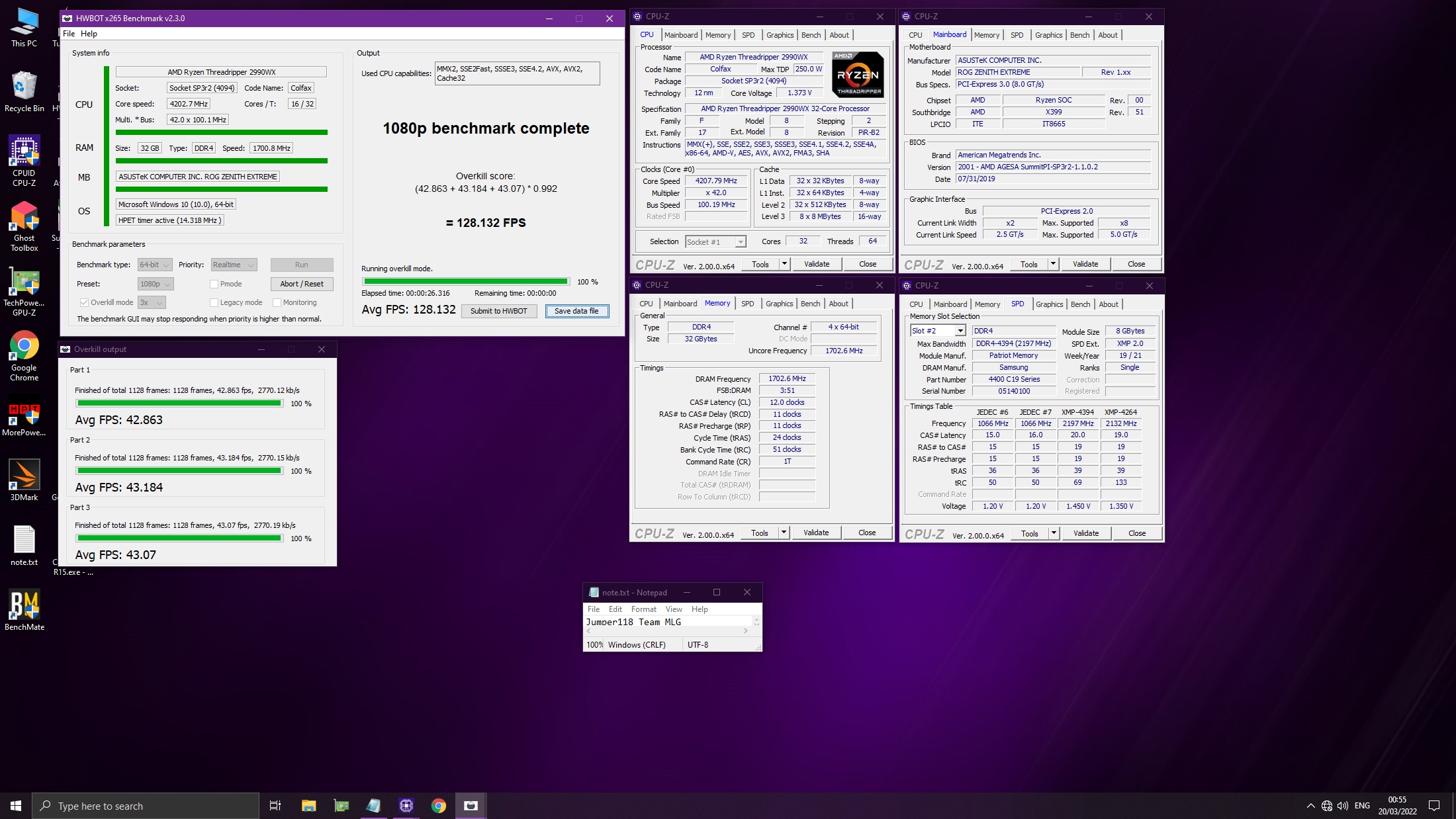Viewport: 1456px width, 819px height.
Task: Launch CPUID CPU-Z desktop shortcut
Action: (x=24, y=161)
